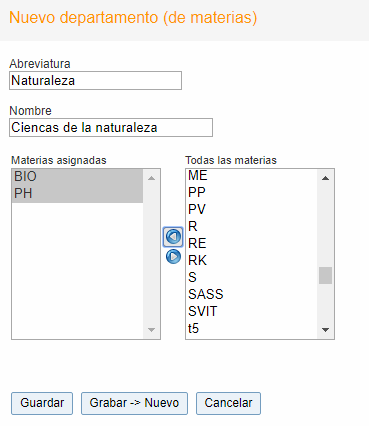Click down arrow of all subjects scrollbar
The image size is (369, 426).
coord(325,330)
